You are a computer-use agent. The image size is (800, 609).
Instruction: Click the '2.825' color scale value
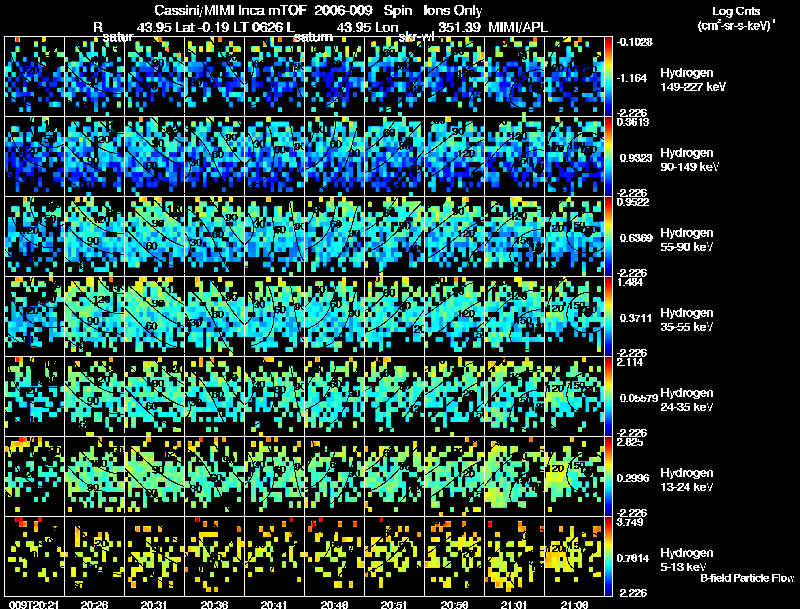pyautogui.click(x=630, y=442)
